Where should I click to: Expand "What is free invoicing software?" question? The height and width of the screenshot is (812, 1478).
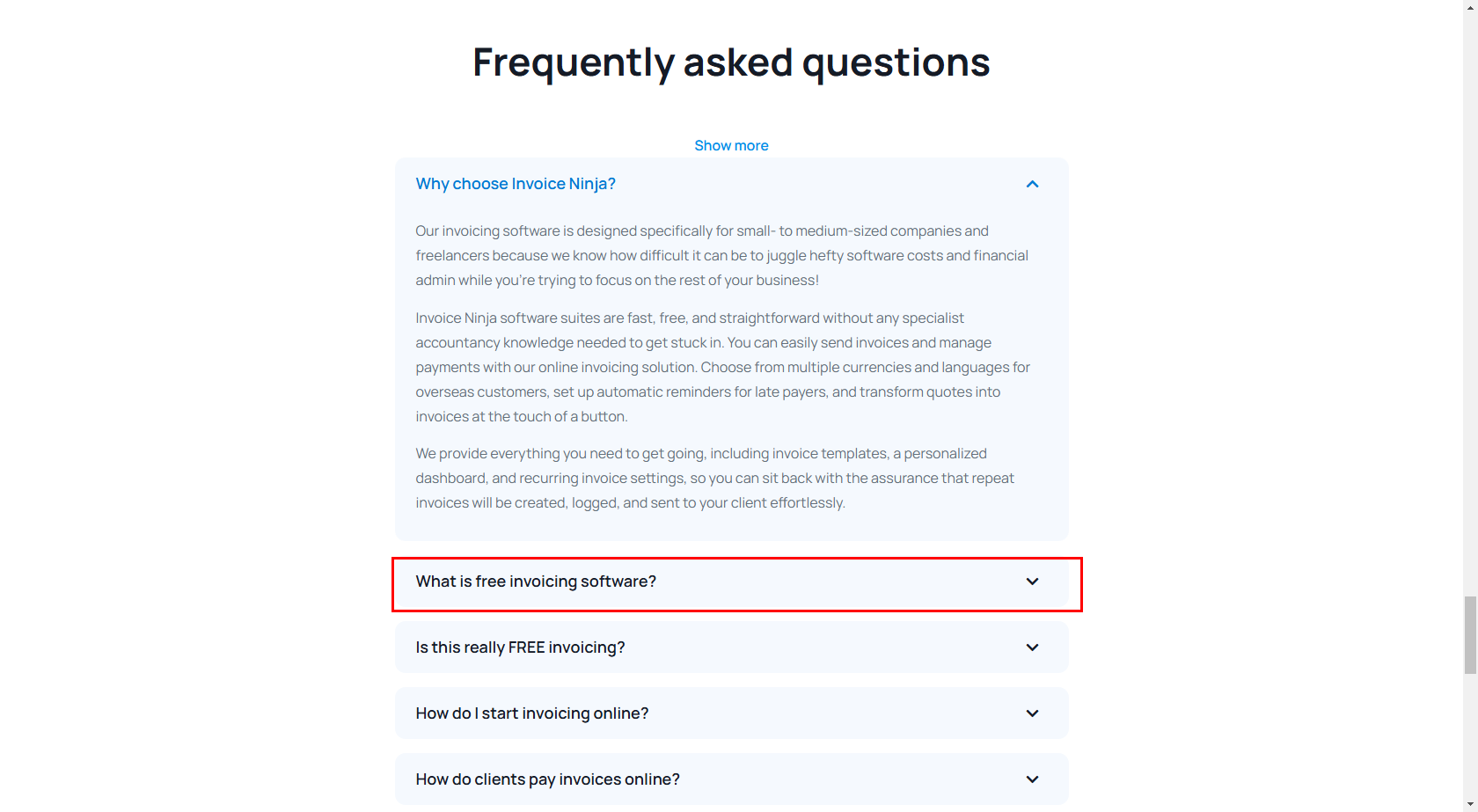point(536,582)
